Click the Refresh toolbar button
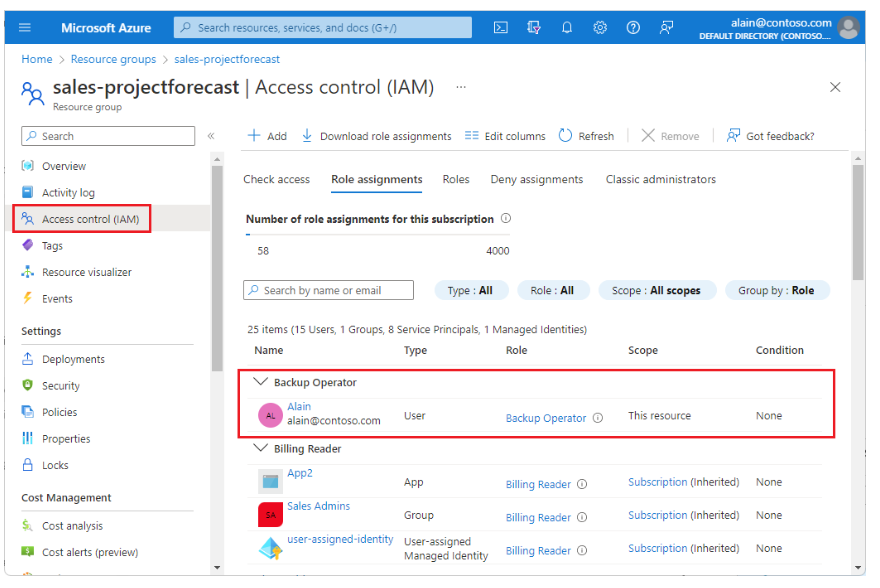Image resolution: width=880 pixels, height=588 pixels. pos(586,136)
